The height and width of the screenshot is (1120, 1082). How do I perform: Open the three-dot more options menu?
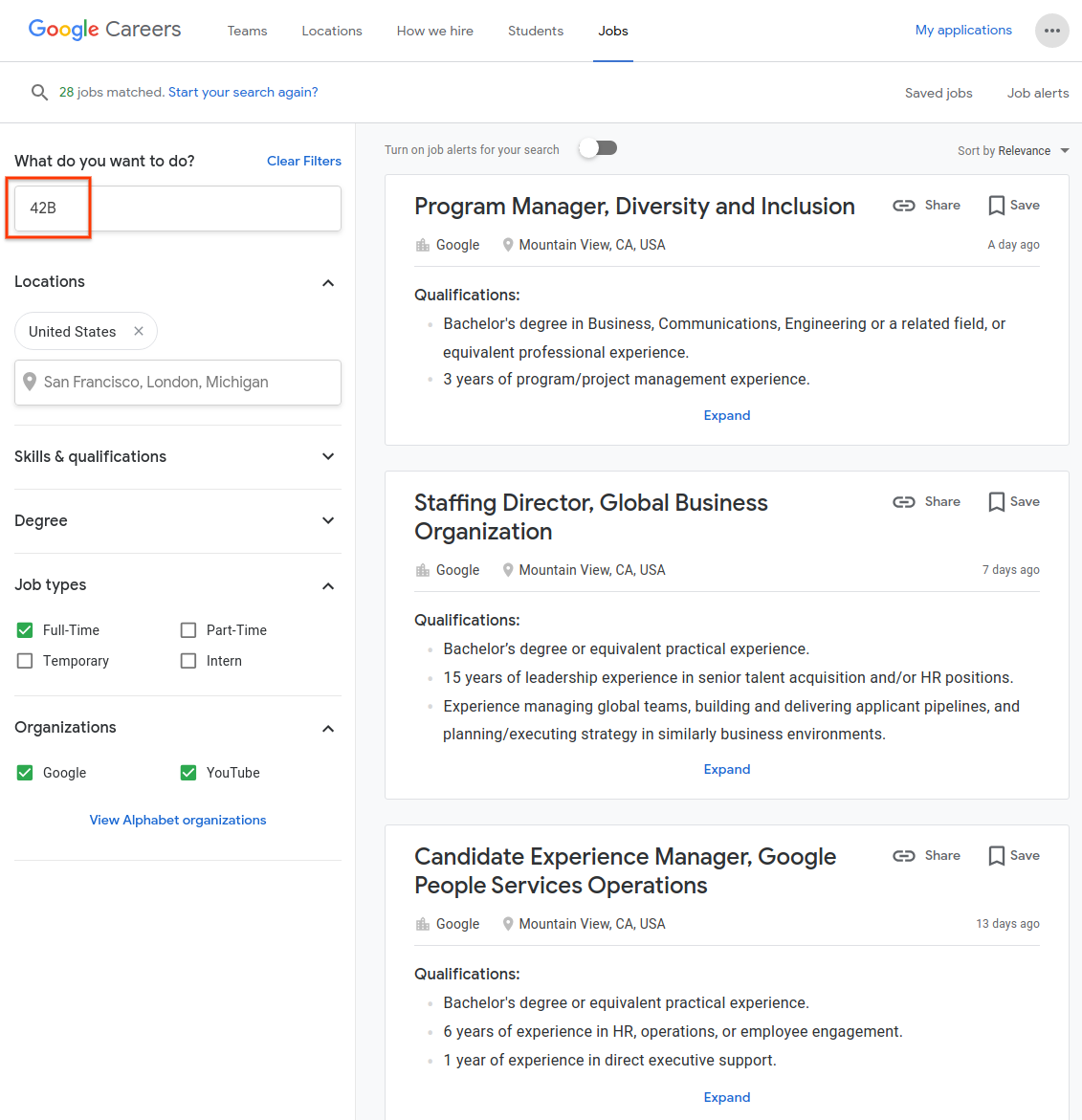click(x=1051, y=31)
